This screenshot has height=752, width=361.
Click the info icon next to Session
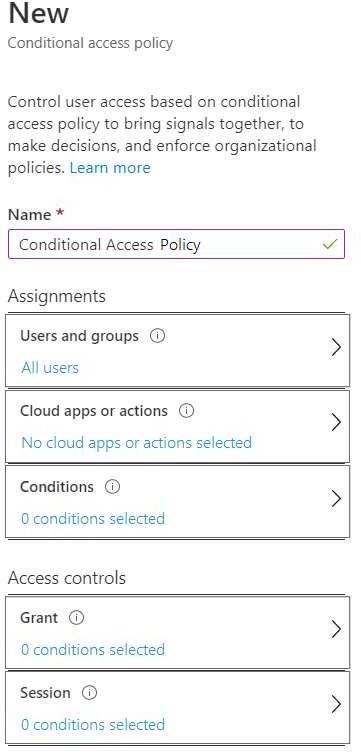point(89,693)
